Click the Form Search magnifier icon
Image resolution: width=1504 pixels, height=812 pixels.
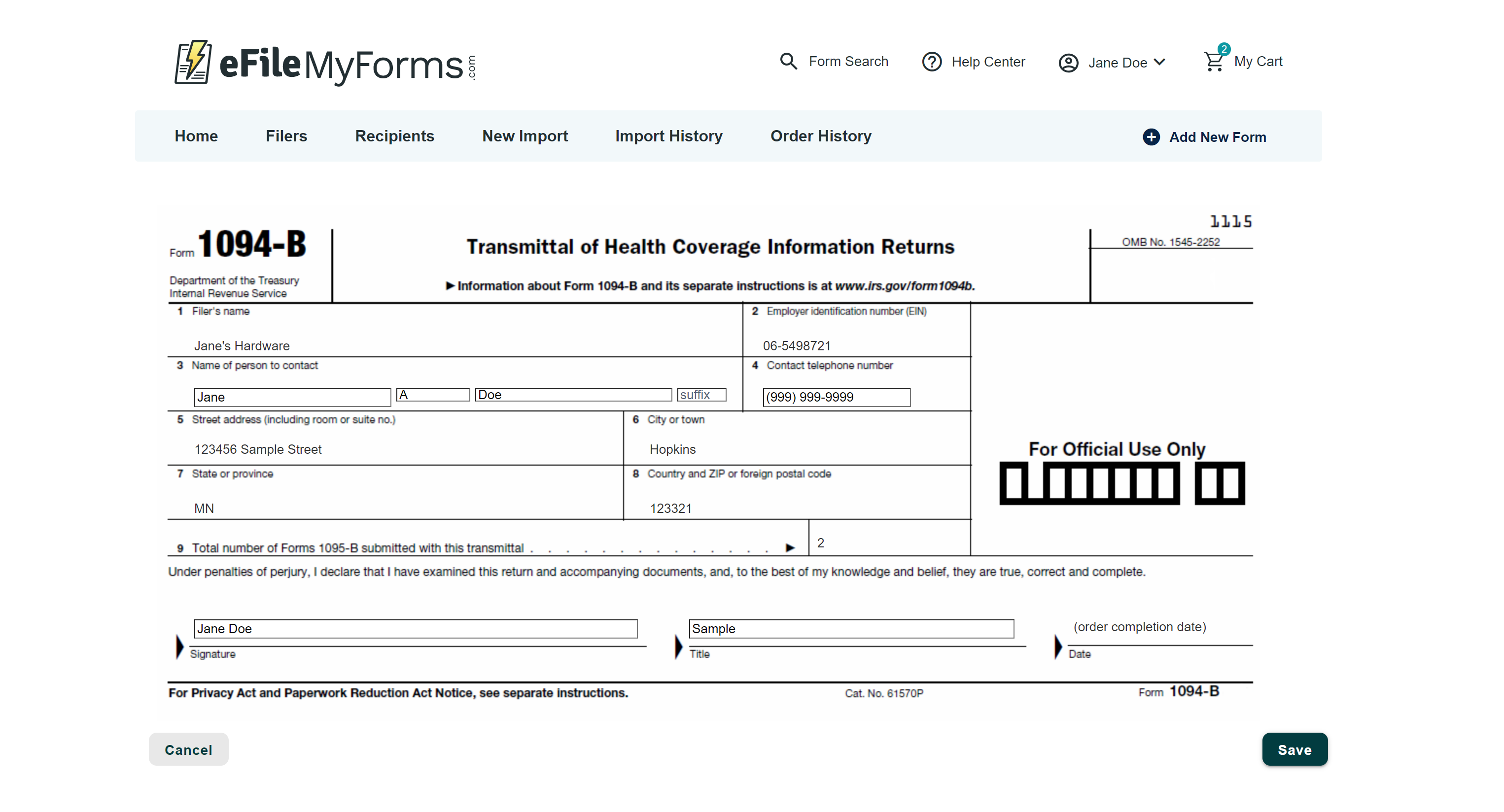point(788,61)
